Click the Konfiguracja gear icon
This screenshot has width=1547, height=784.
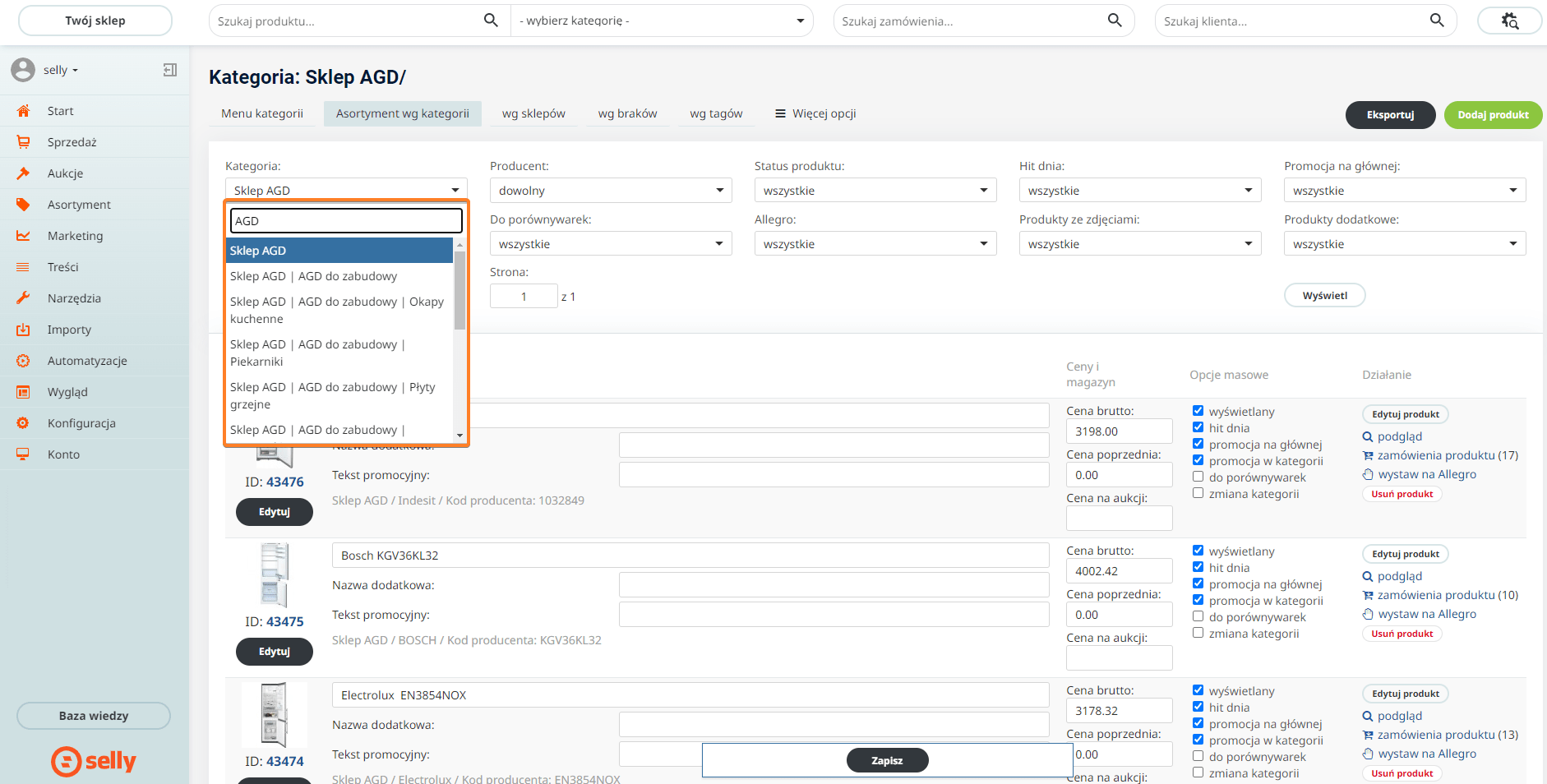tap(23, 423)
